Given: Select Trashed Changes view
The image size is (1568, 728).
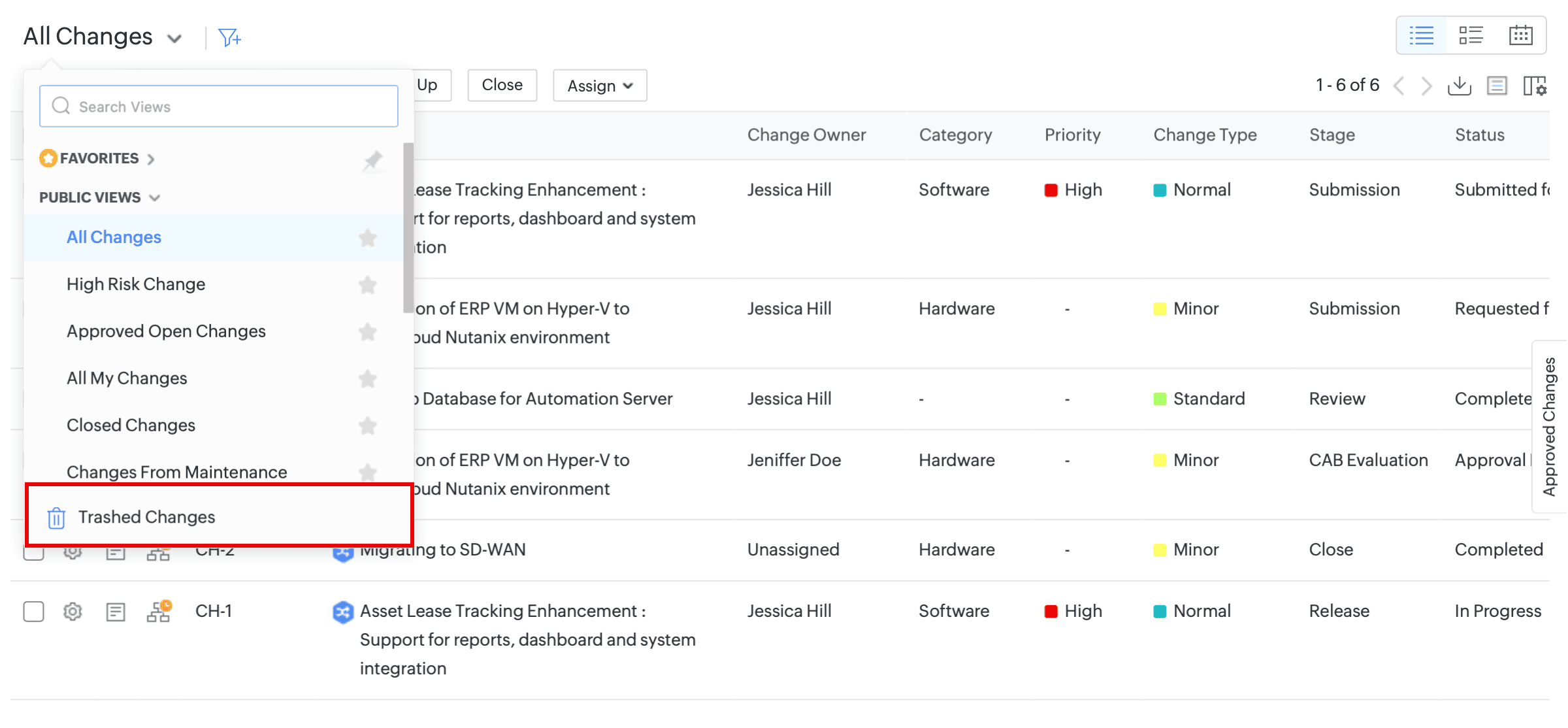Looking at the screenshot, I should pos(147,517).
